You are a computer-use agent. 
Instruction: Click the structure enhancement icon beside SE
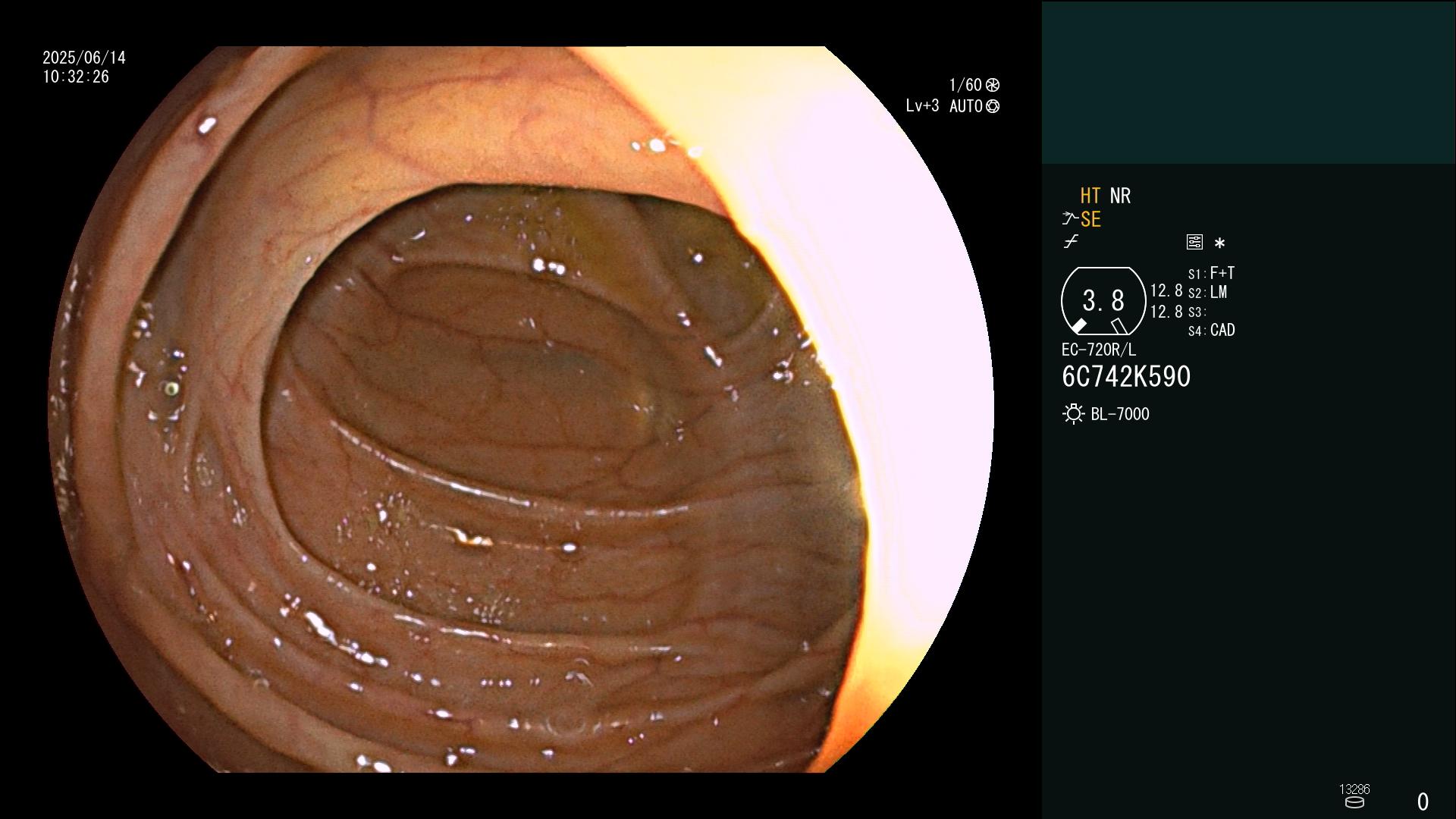click(x=1069, y=219)
